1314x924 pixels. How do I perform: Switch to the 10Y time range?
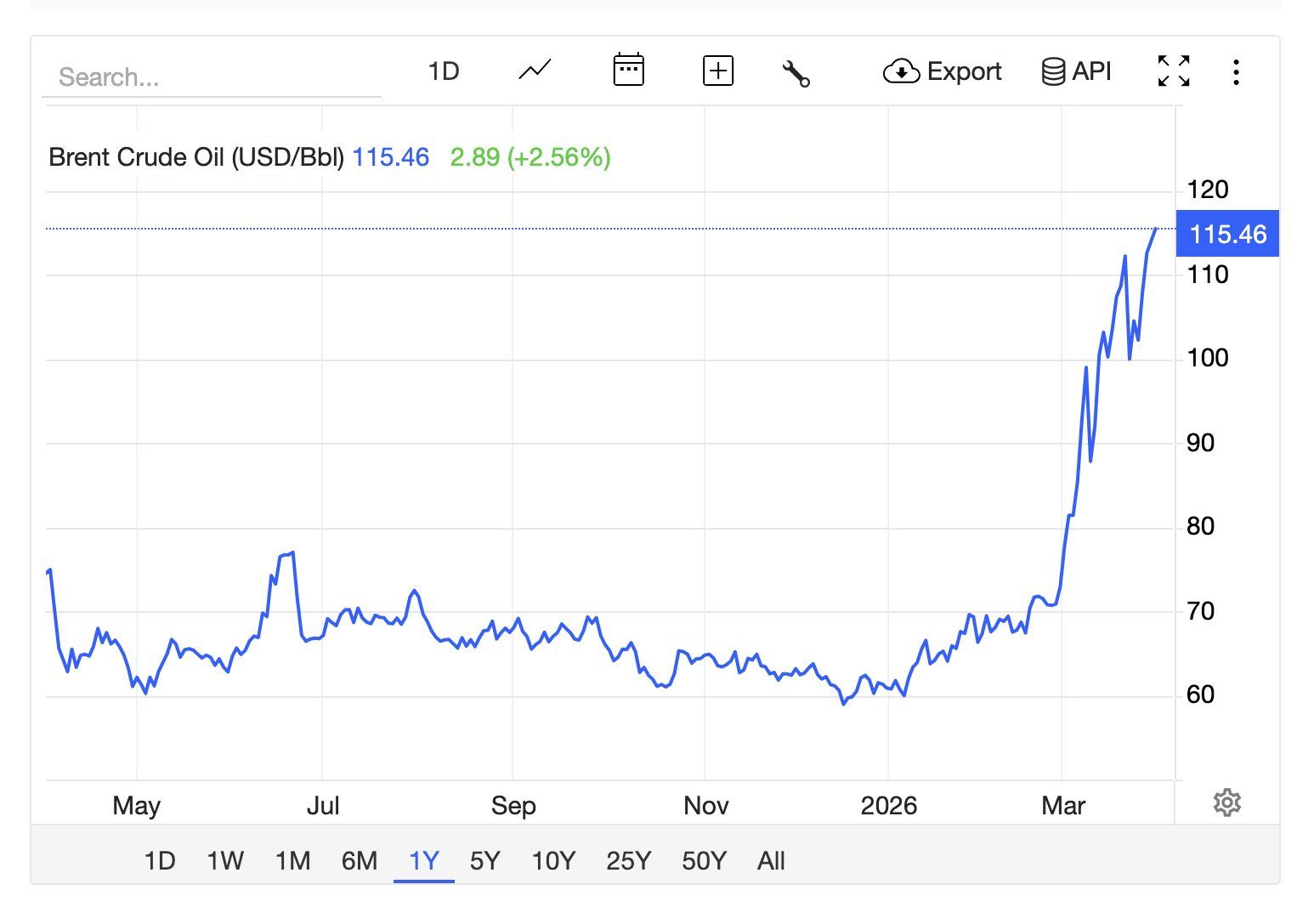tap(553, 861)
